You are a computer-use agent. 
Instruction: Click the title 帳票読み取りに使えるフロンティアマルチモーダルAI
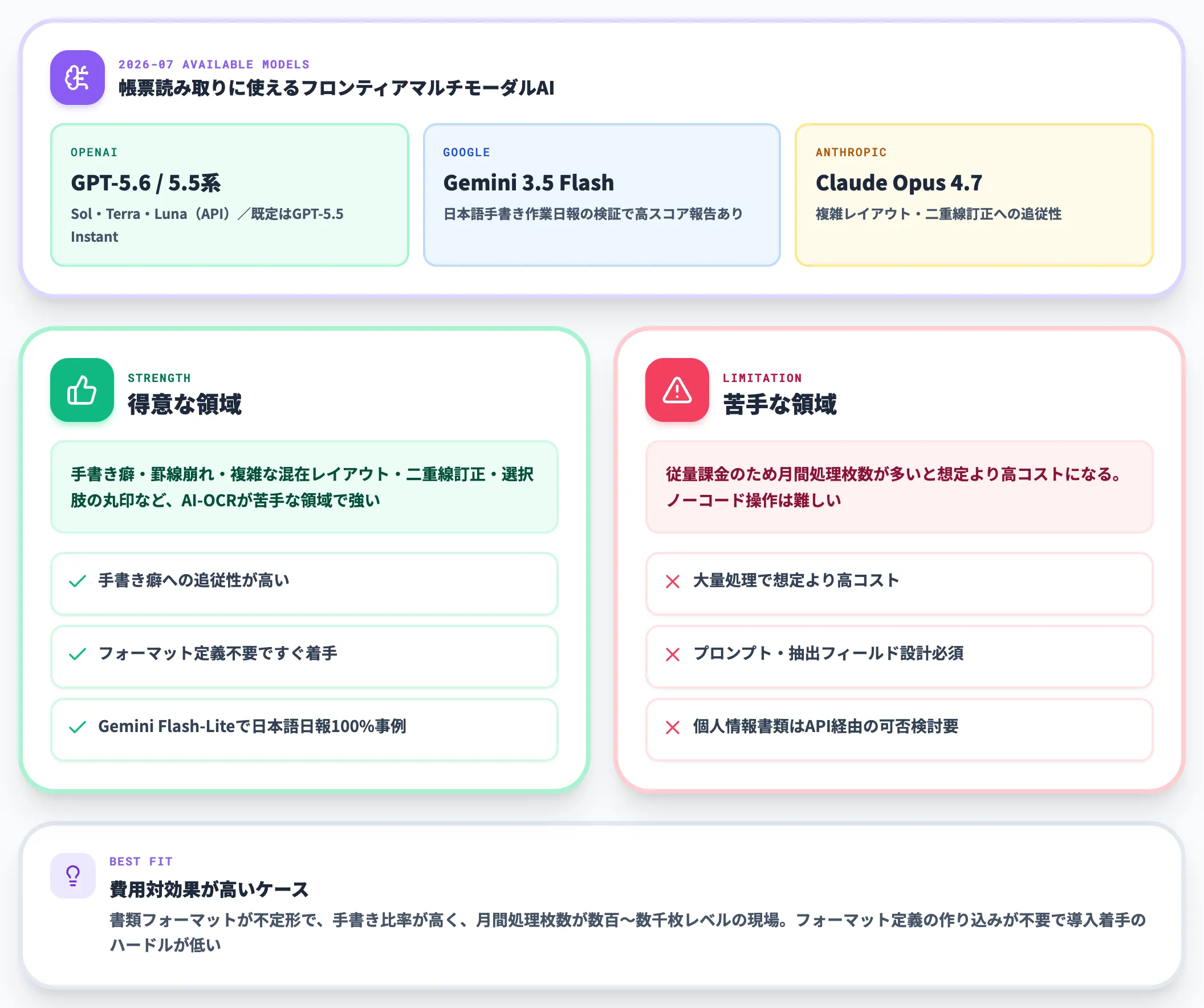(336, 88)
